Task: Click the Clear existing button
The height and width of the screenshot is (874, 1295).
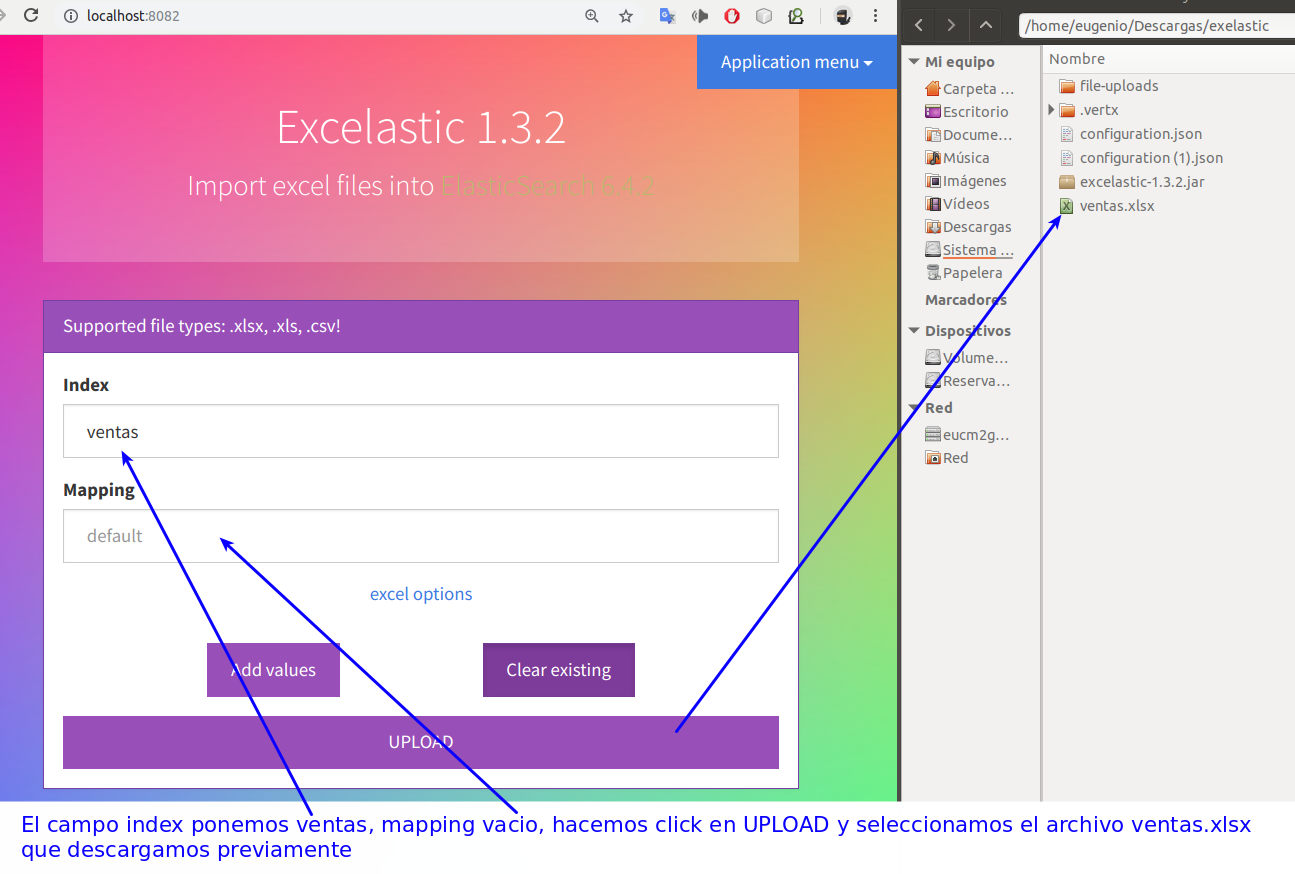Action: [559, 670]
